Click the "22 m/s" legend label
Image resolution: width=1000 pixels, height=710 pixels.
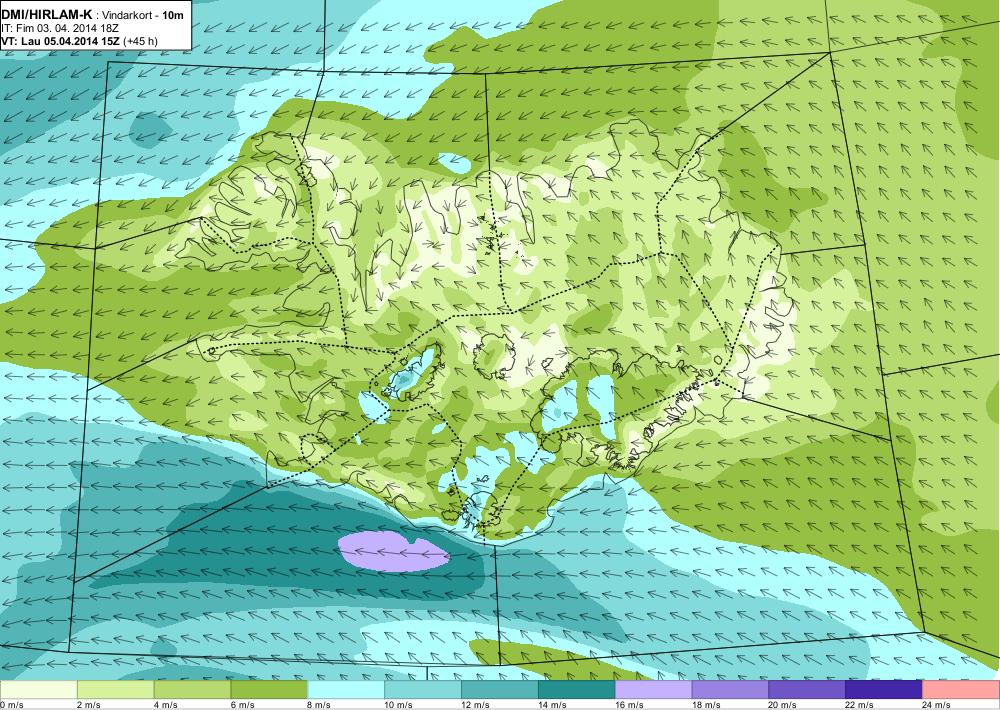pyautogui.click(x=860, y=705)
